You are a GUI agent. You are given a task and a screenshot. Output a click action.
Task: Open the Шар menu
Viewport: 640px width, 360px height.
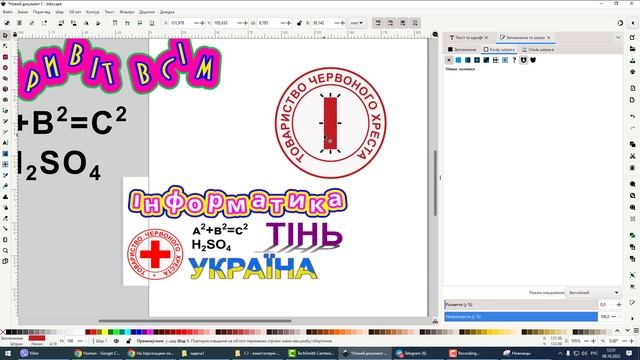click(x=60, y=12)
